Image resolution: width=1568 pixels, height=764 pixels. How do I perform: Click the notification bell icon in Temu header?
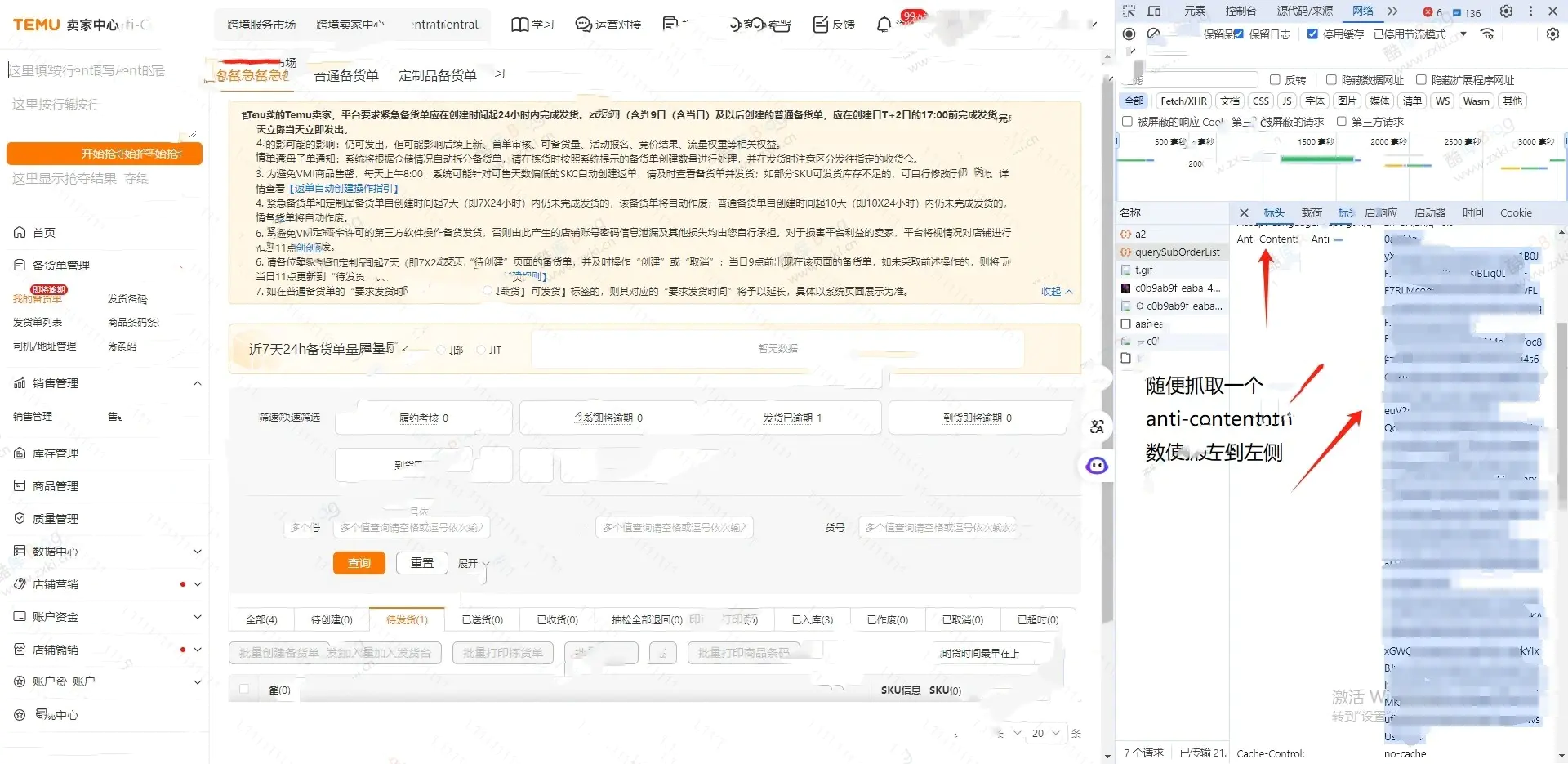click(884, 25)
